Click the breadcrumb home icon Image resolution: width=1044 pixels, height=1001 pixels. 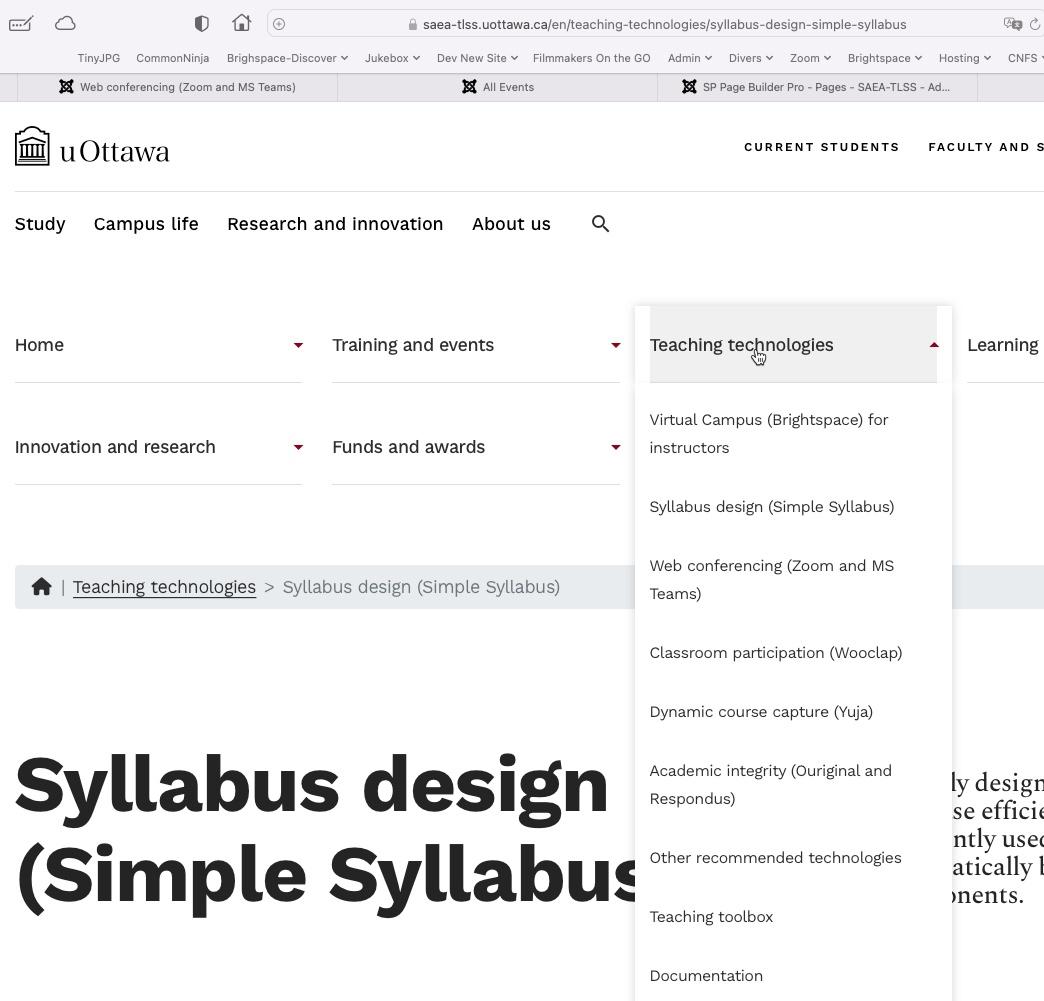coord(41,587)
